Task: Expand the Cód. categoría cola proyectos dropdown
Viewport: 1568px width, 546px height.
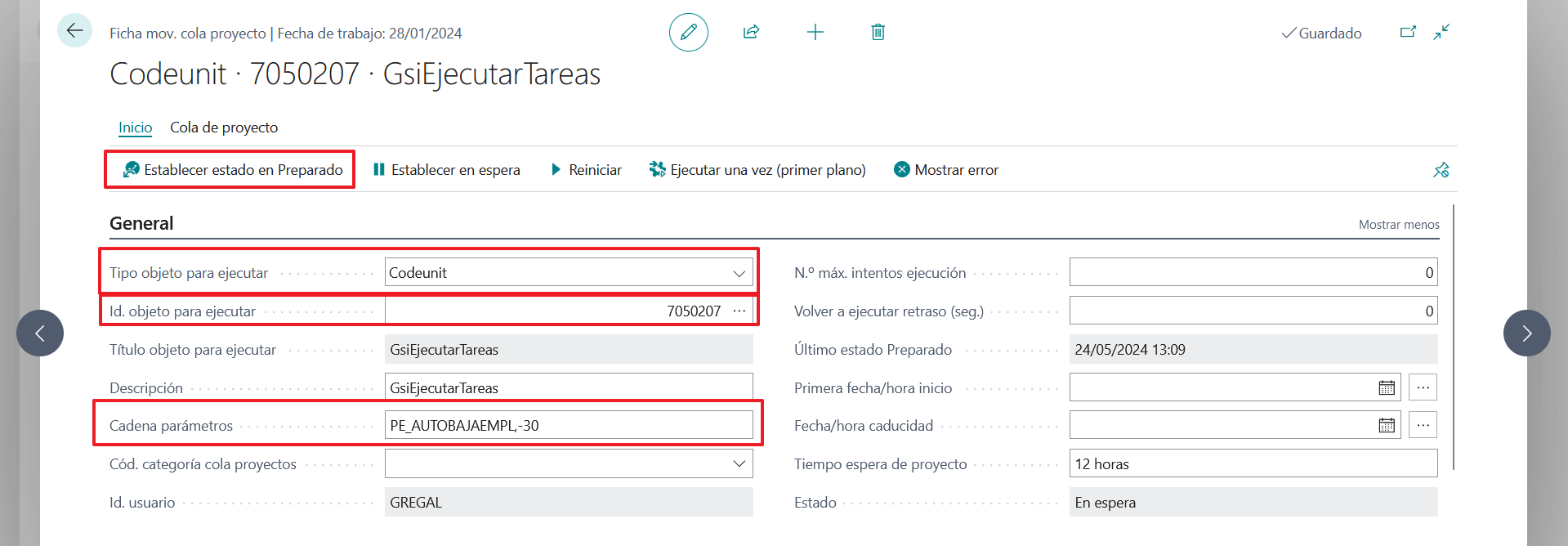Action: tap(739, 463)
